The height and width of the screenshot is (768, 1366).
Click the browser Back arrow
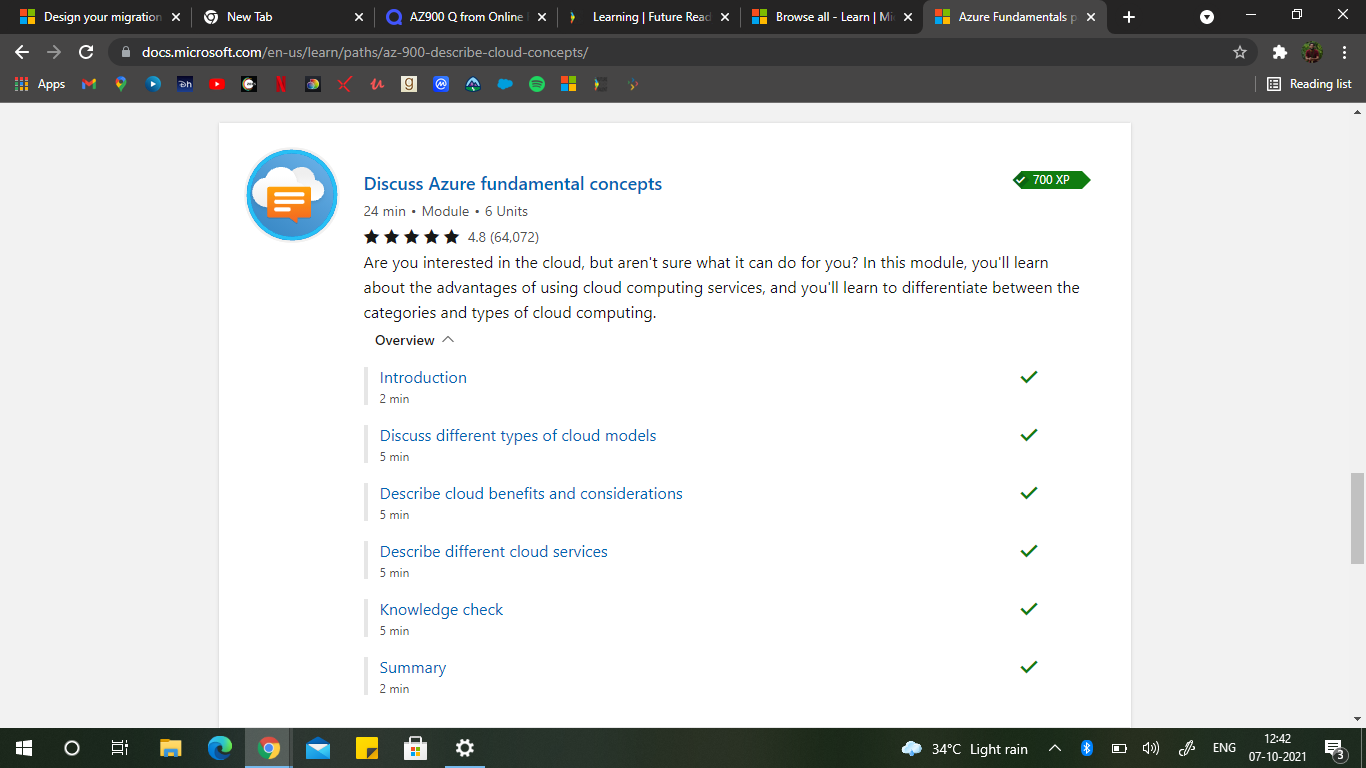coord(22,52)
